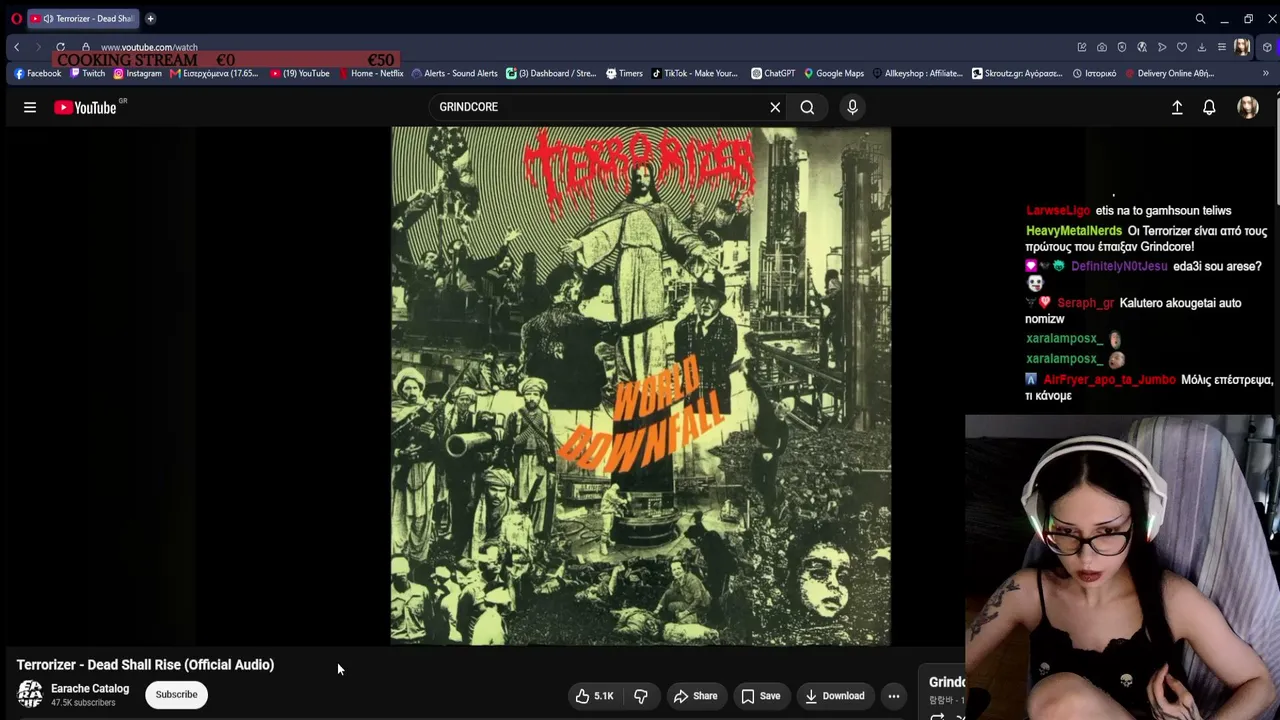1280x720 pixels.
Task: Go forward to the next page
Action: [38, 47]
